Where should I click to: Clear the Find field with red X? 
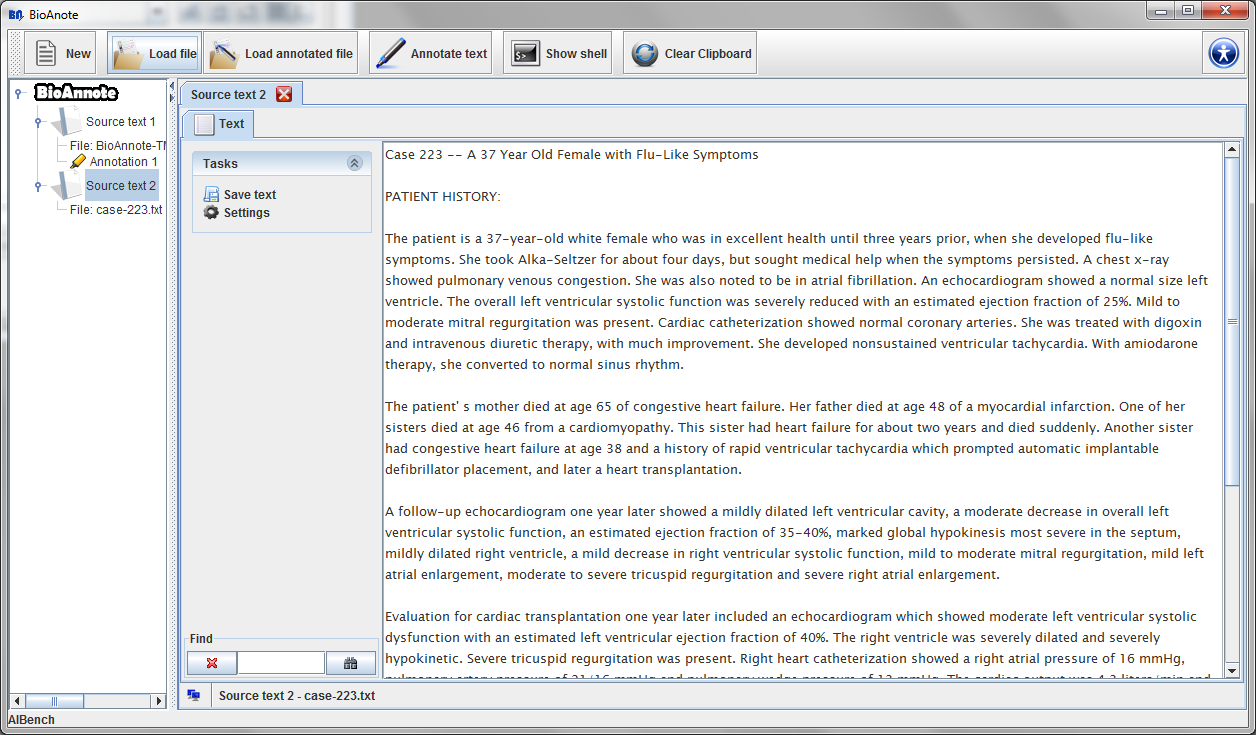[212, 663]
